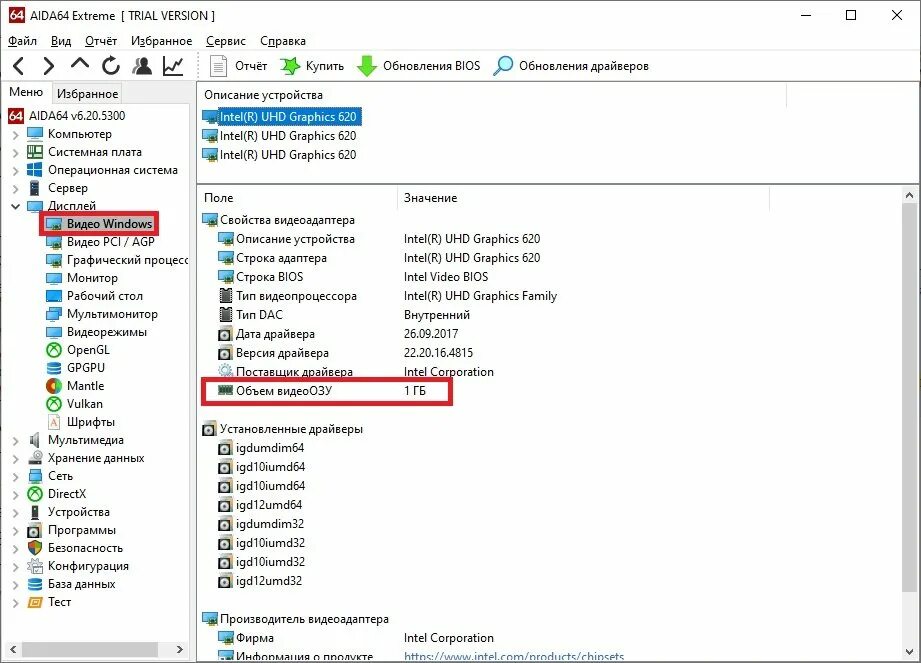
Task: Expand the Компьютер tree node
Action: [16, 134]
